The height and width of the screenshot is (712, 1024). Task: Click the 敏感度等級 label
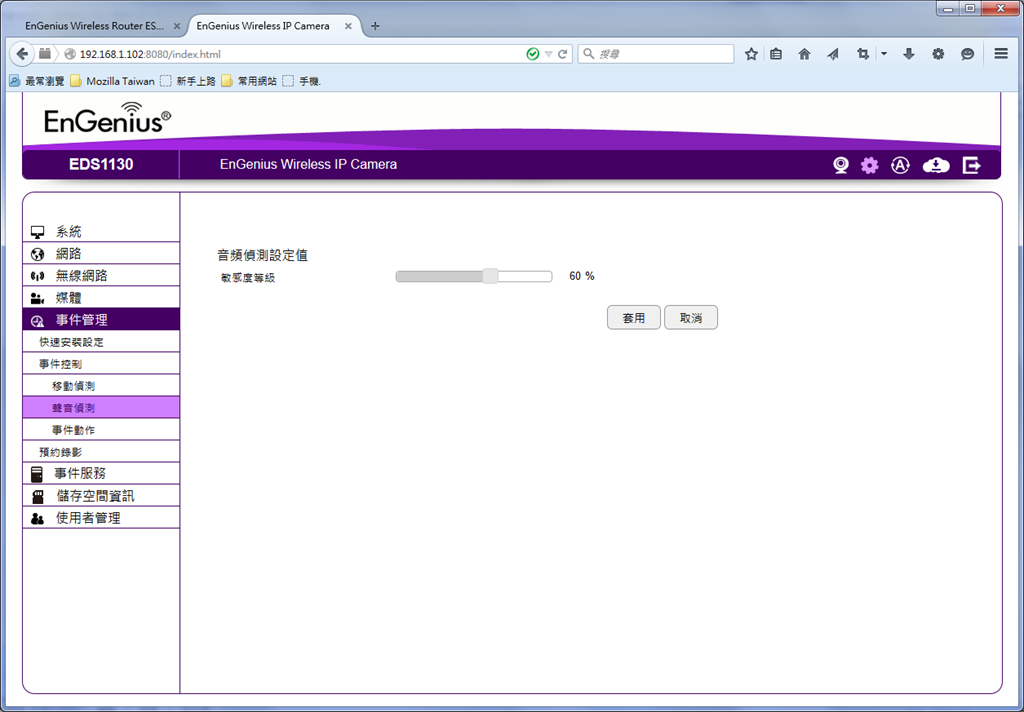pos(248,278)
